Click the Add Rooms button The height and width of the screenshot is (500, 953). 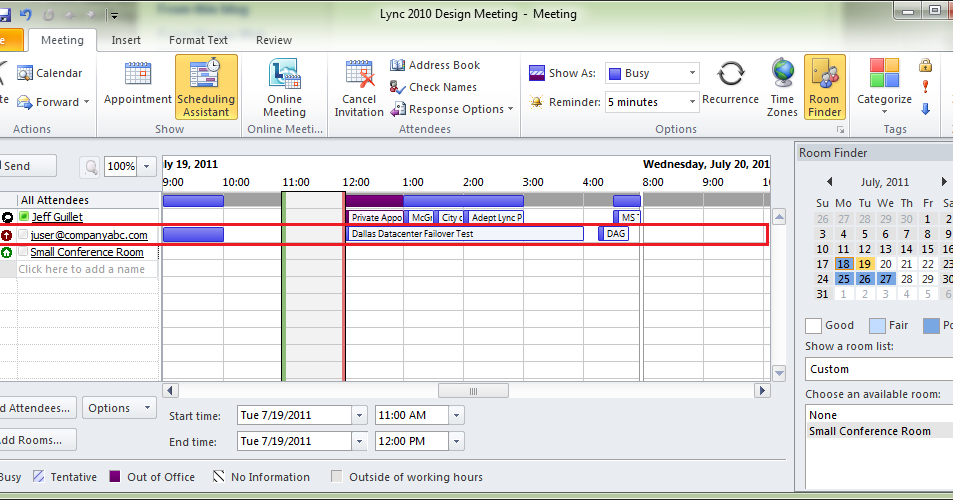point(38,440)
